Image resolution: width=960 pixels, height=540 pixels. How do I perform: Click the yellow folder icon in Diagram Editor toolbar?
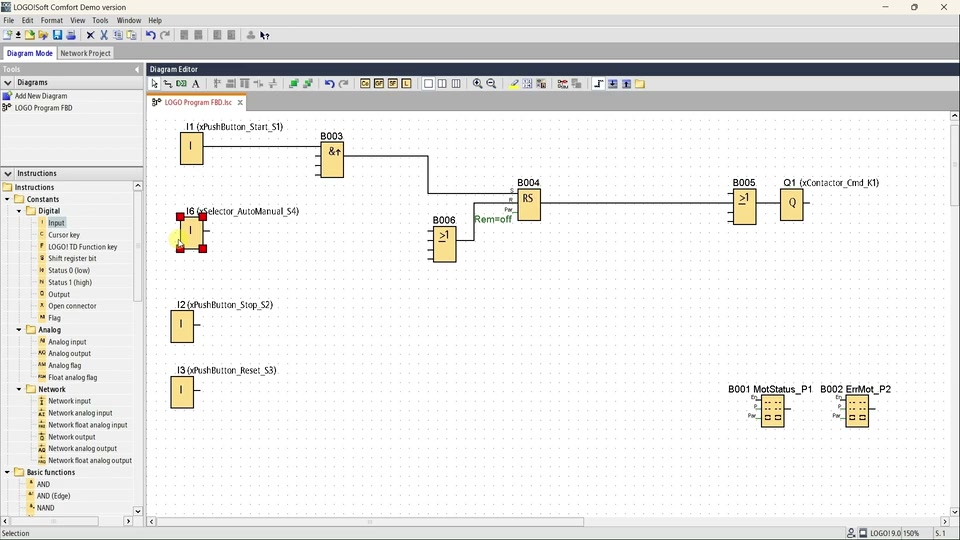coord(640,84)
